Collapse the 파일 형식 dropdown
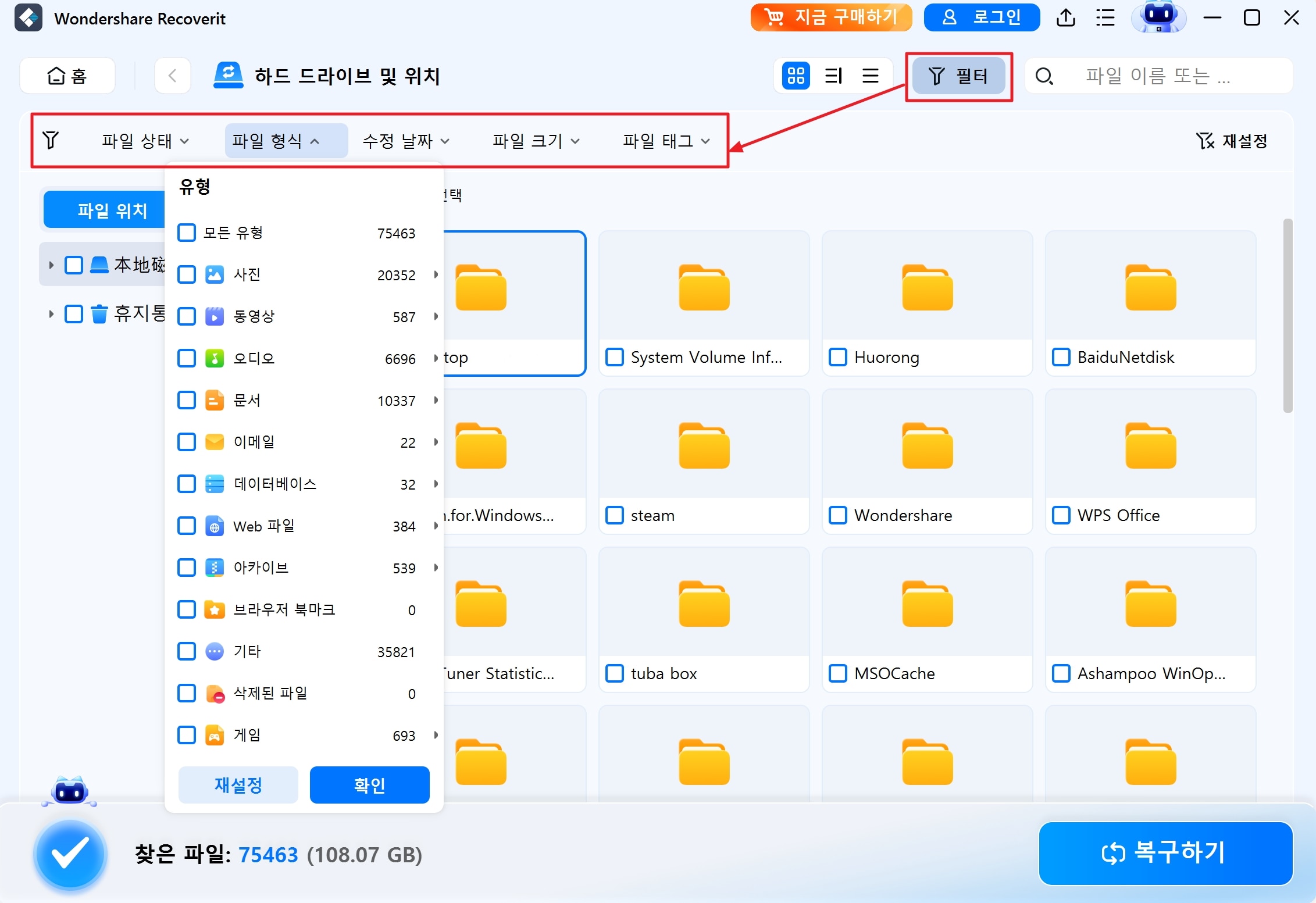 (x=286, y=141)
